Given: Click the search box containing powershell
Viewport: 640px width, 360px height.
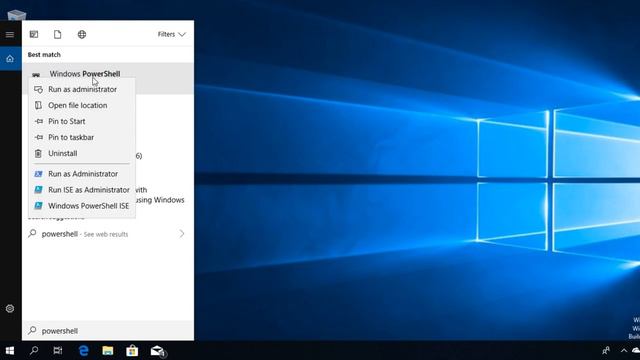Looking at the screenshot, I should click(108, 331).
